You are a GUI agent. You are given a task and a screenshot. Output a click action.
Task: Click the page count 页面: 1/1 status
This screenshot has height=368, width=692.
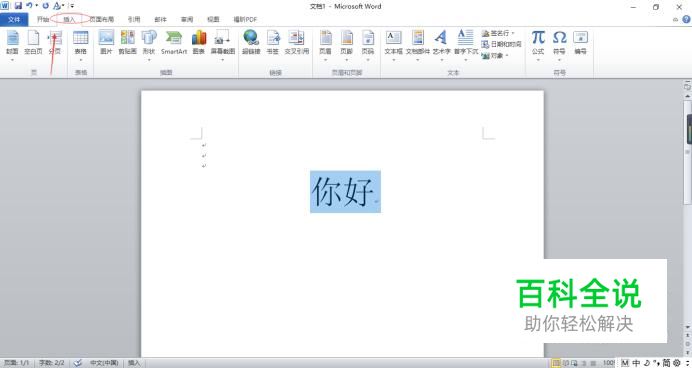point(17,363)
